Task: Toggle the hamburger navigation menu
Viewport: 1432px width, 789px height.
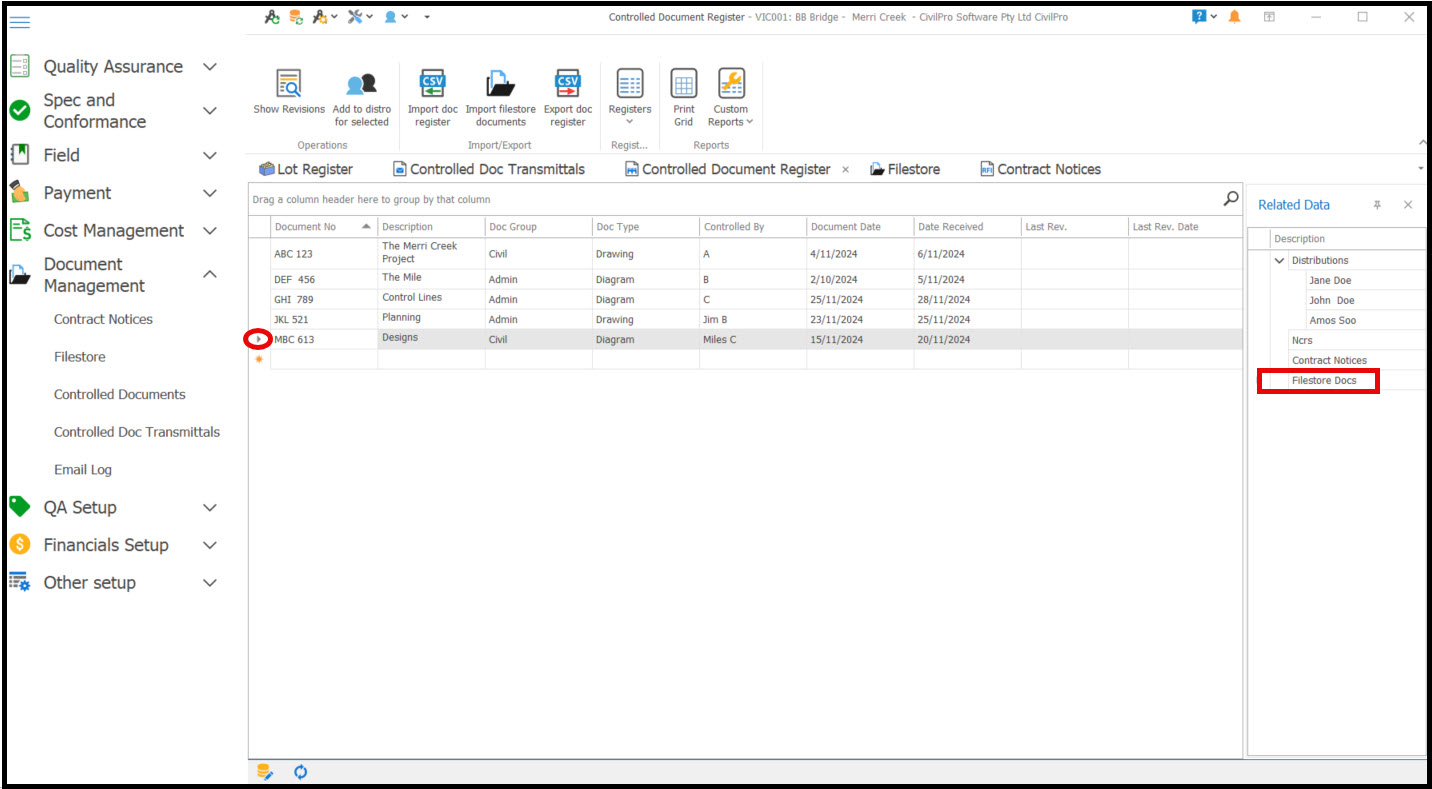Action: [x=19, y=22]
